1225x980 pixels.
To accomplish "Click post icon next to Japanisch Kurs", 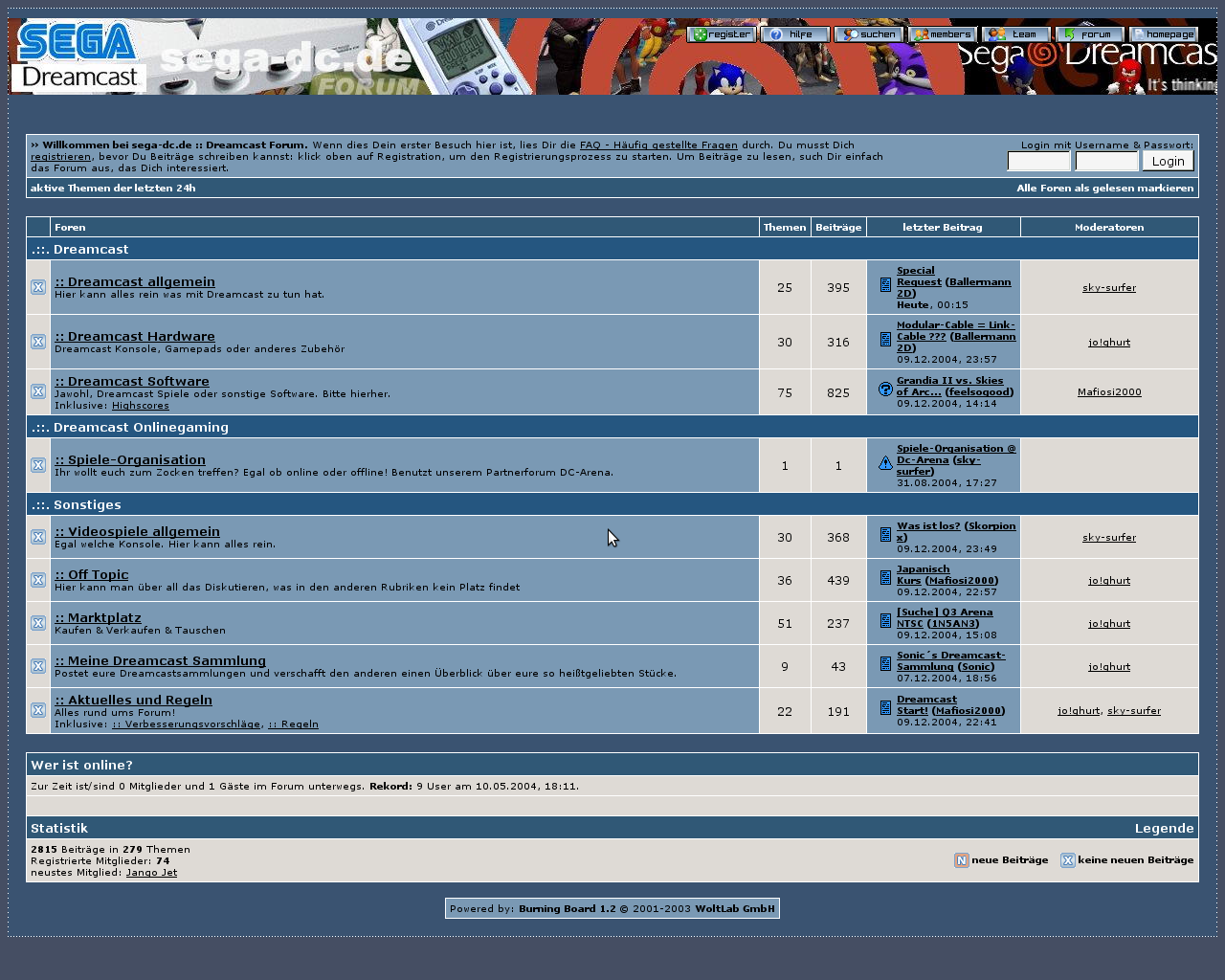I will (885, 577).
